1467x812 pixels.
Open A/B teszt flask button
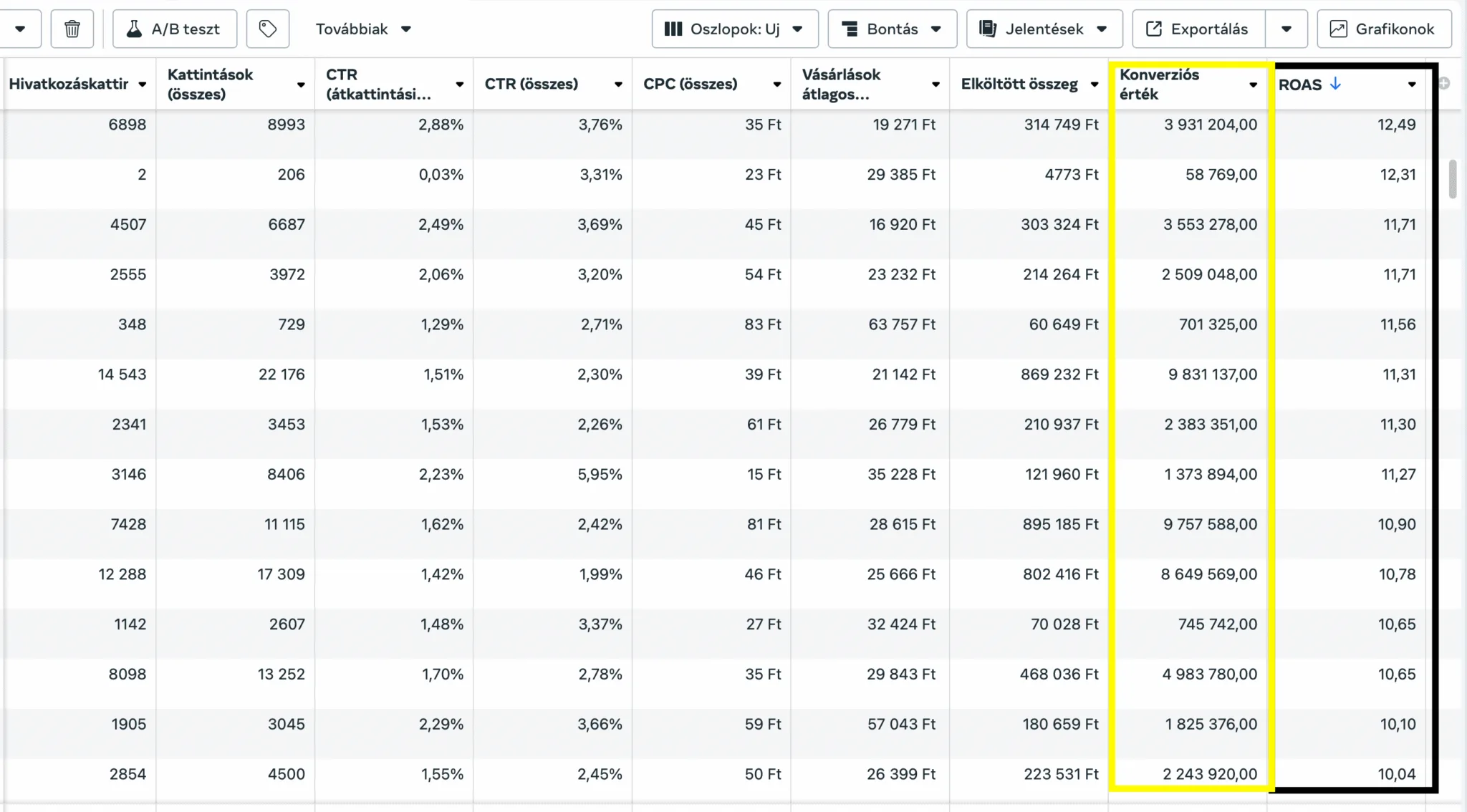click(x=174, y=29)
